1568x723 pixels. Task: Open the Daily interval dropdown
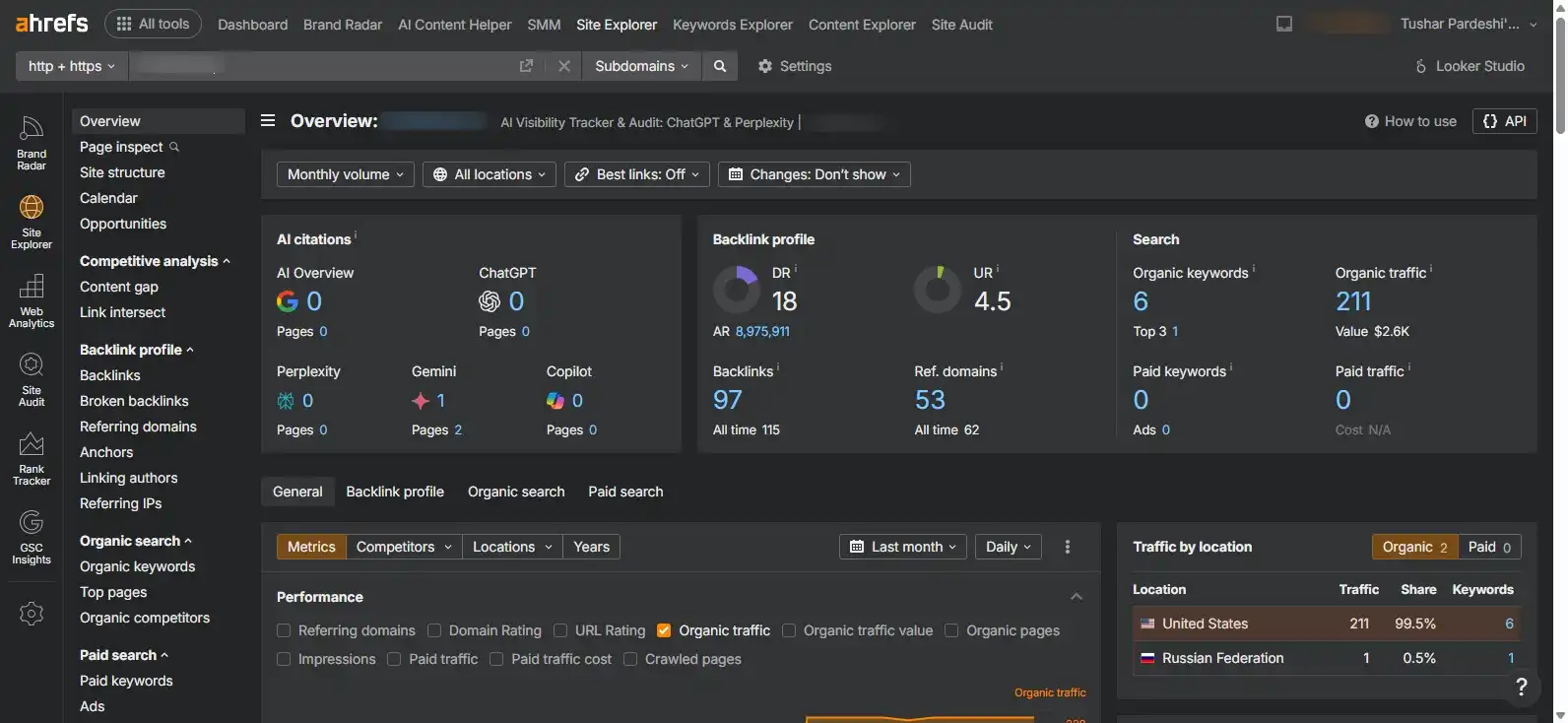point(1009,547)
